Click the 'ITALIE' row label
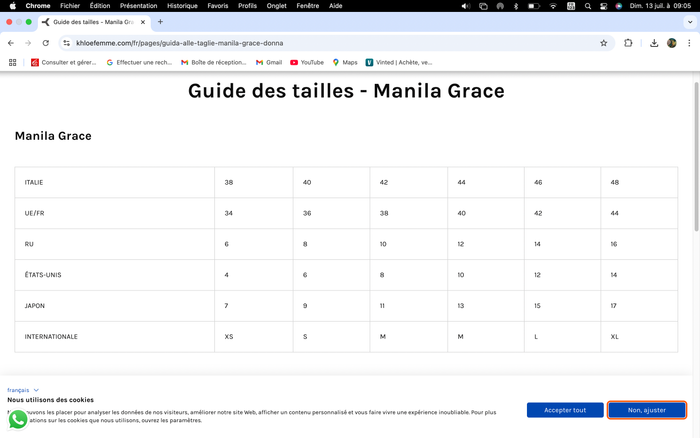 point(34,182)
